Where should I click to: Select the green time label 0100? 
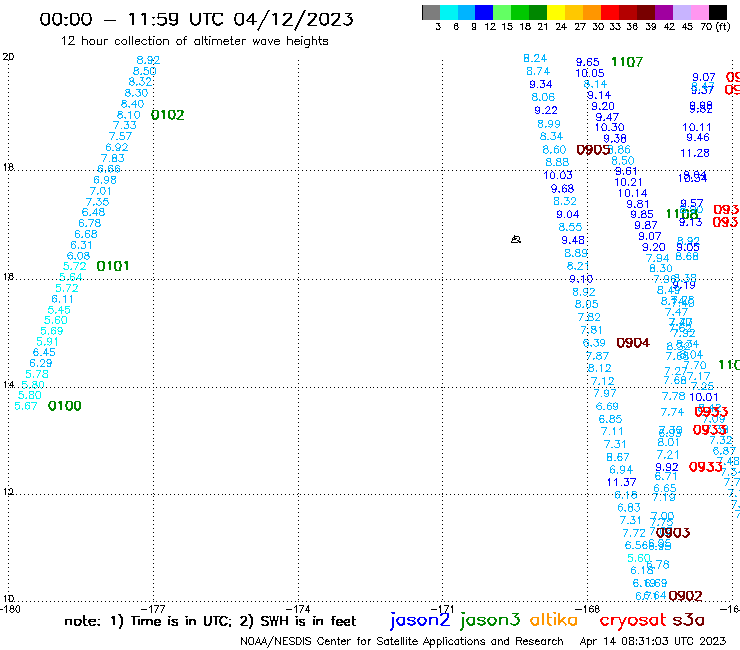click(x=65, y=405)
